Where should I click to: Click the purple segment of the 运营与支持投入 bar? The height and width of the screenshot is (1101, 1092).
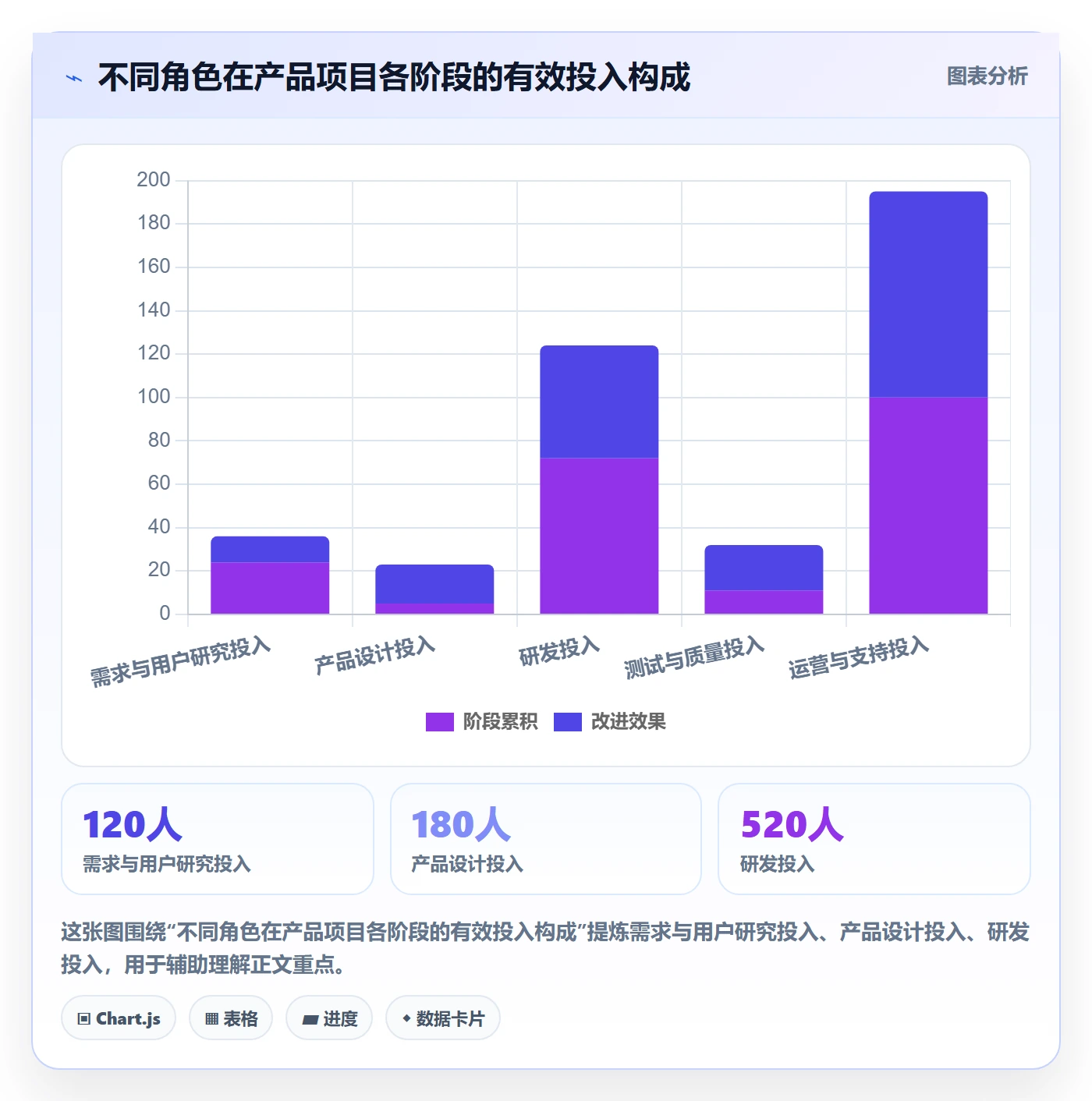tap(928, 505)
